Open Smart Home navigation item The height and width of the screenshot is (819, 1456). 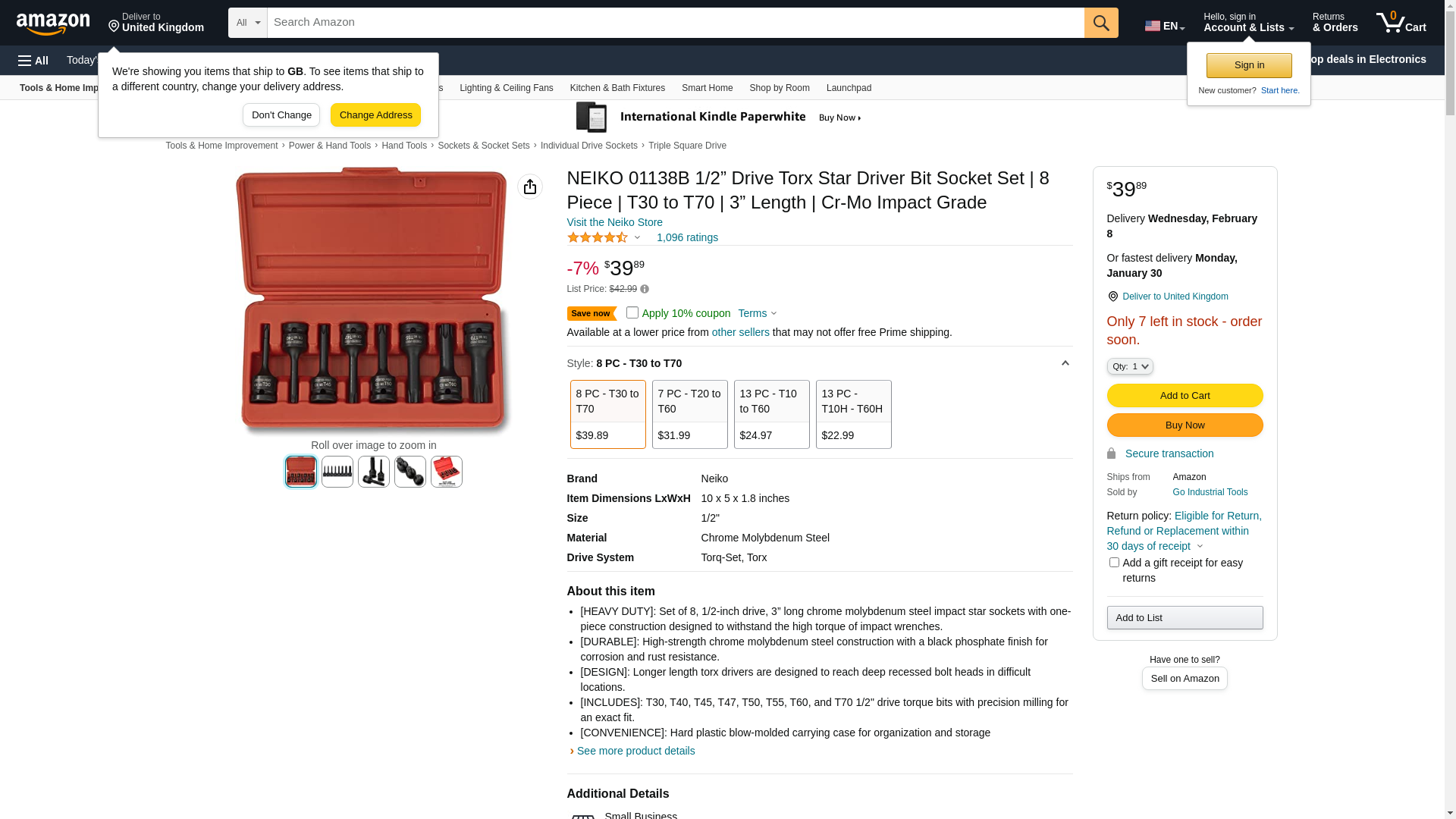pos(707,88)
